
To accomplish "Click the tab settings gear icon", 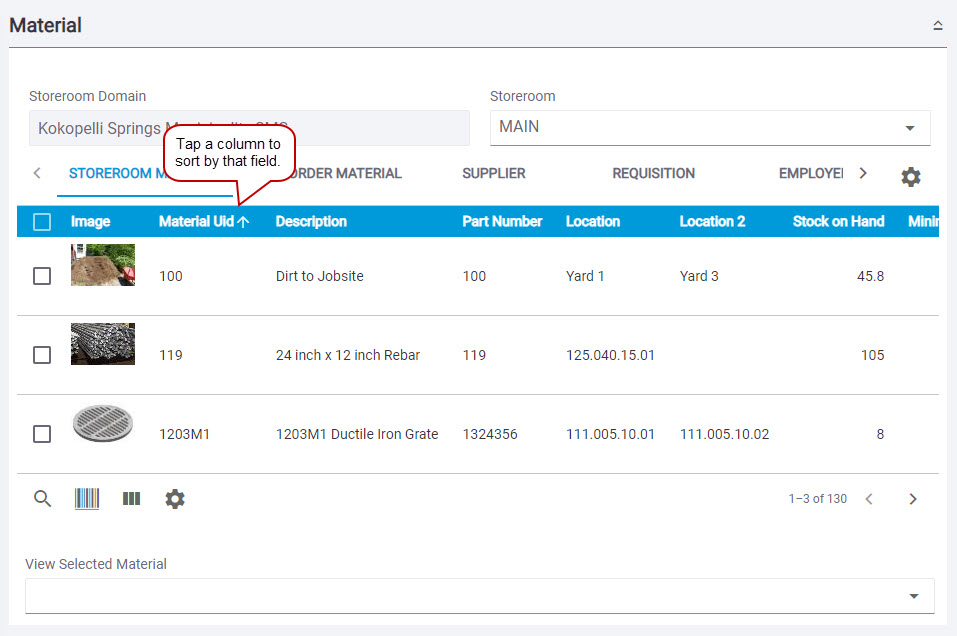I will [910, 177].
